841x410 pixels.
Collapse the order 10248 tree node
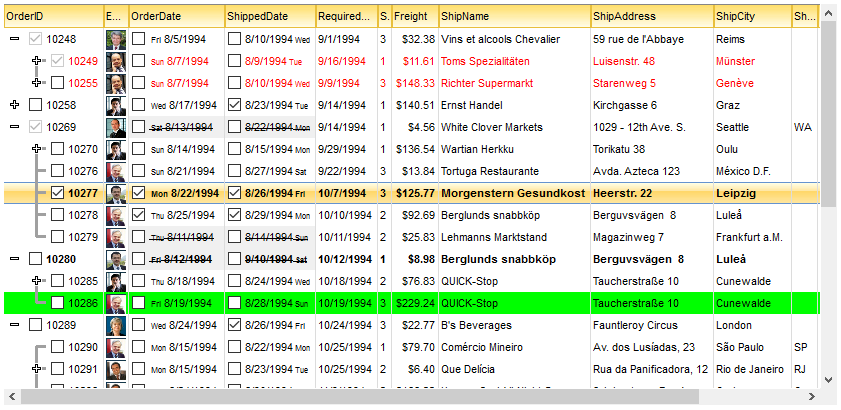click(x=14, y=39)
